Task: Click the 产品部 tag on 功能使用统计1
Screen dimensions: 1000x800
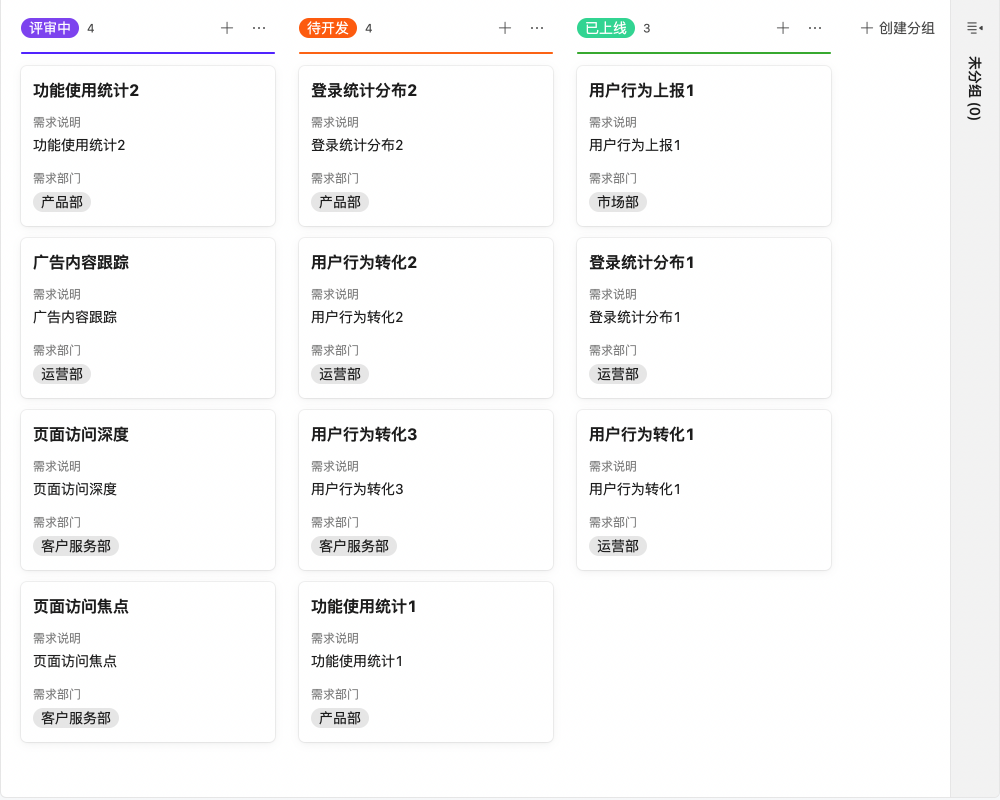Action: [339, 718]
